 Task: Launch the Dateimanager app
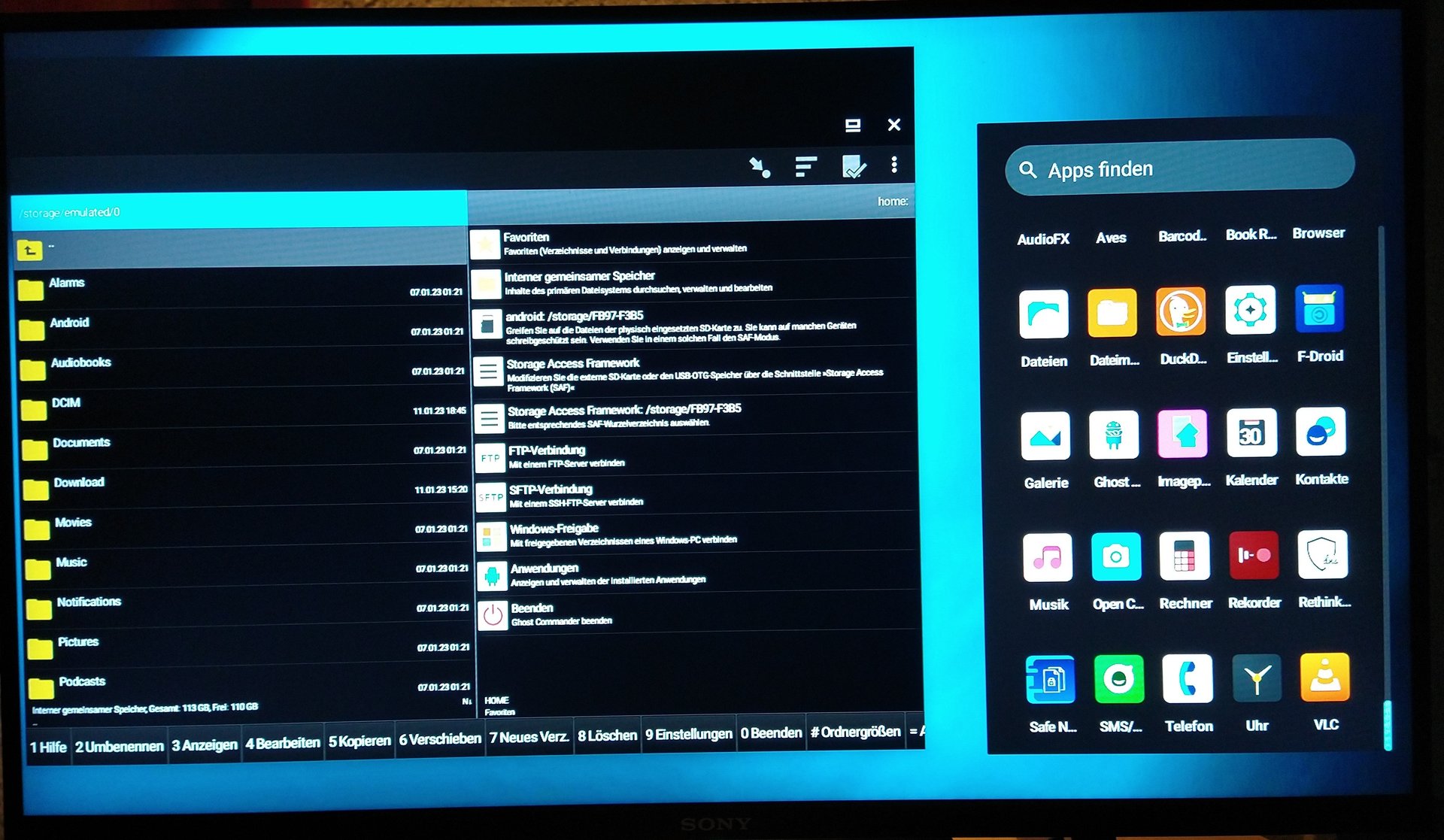coord(1112,313)
